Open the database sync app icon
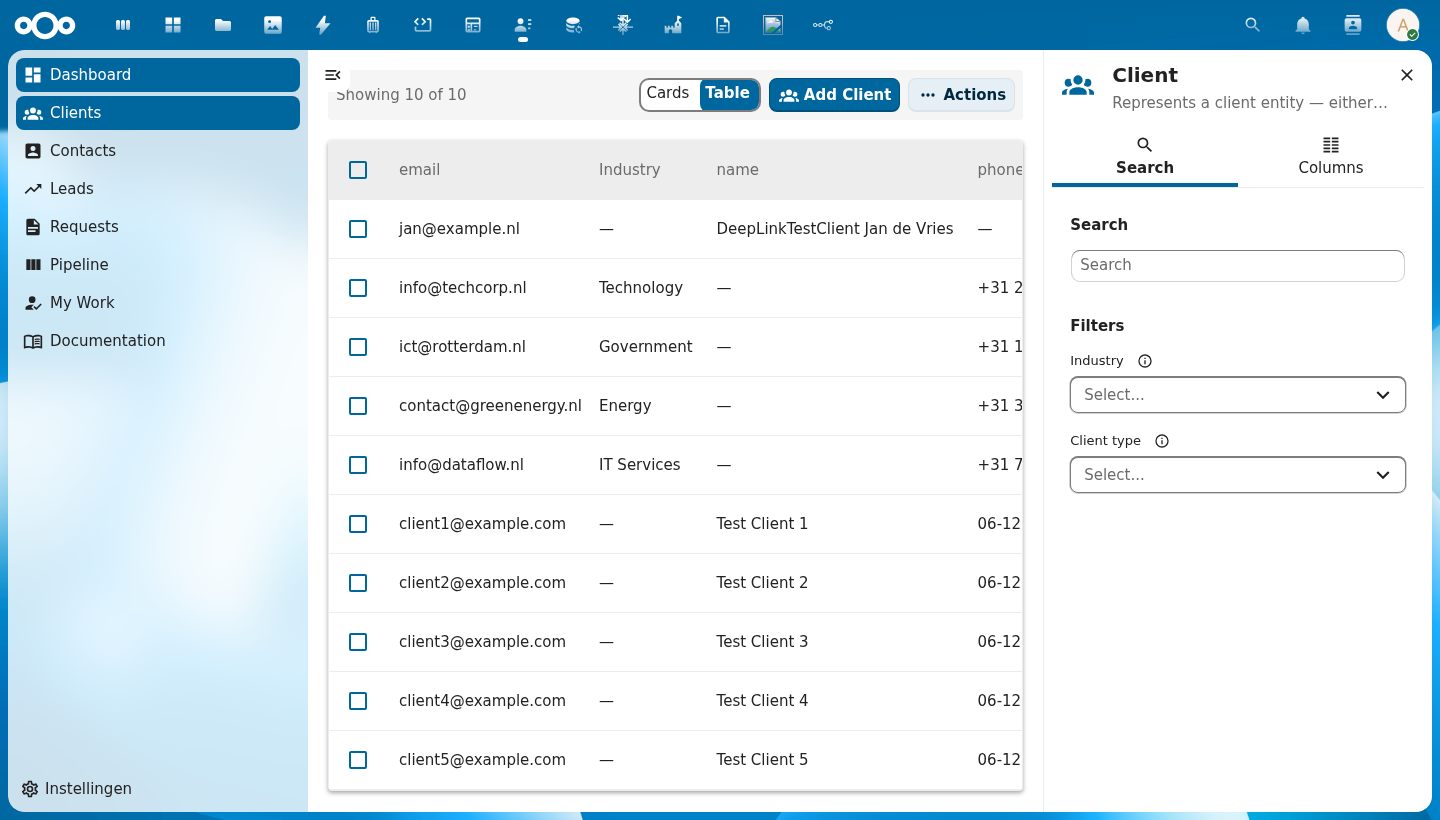The width and height of the screenshot is (1440, 820). pyautogui.click(x=573, y=25)
